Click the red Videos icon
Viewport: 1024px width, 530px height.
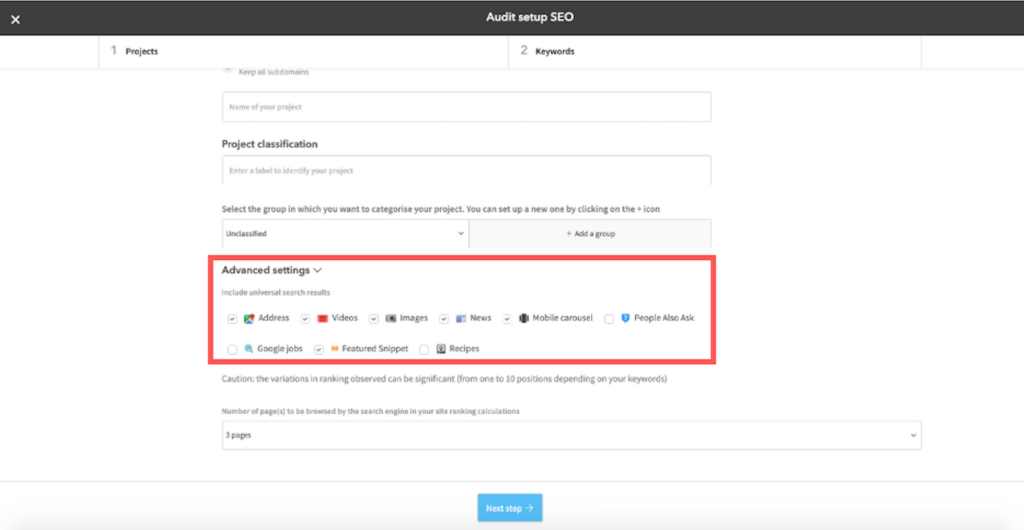(x=322, y=319)
